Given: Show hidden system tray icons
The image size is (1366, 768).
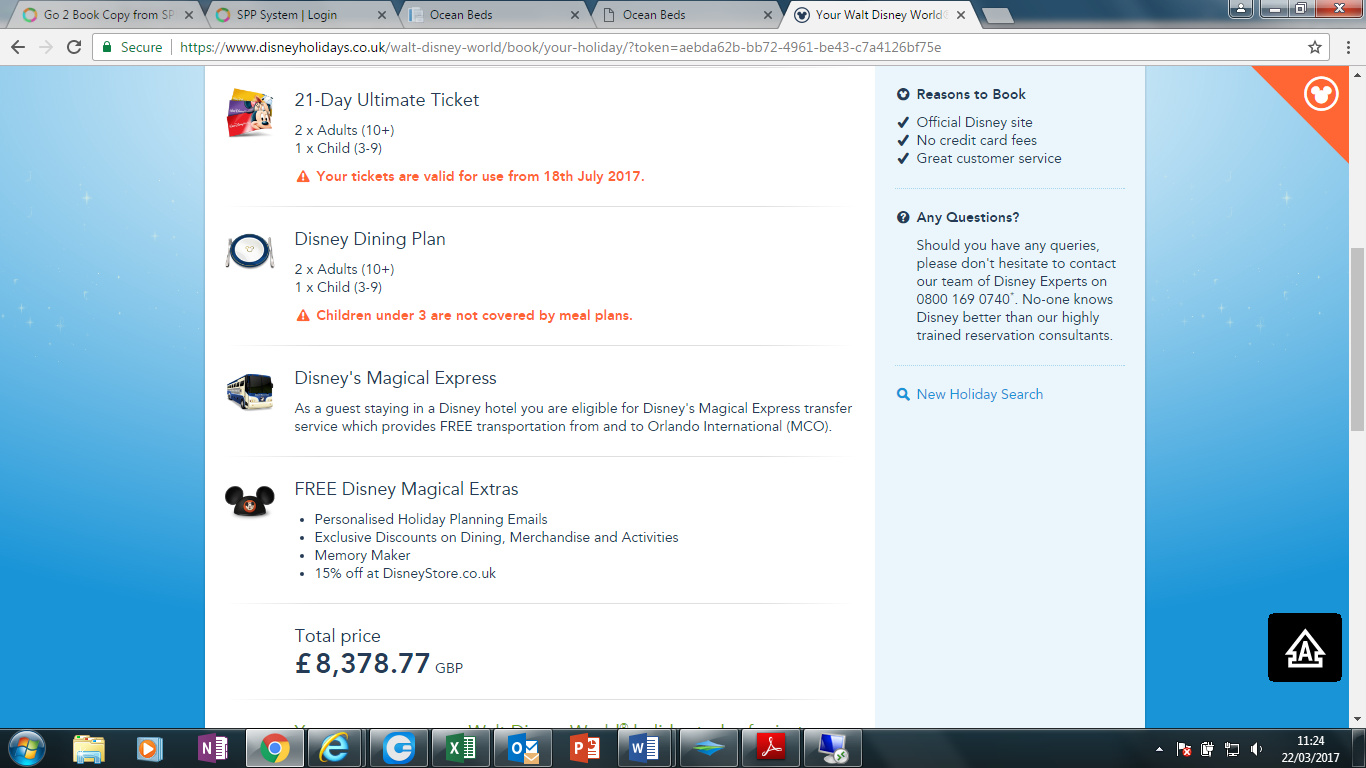Looking at the screenshot, I should (1160, 748).
